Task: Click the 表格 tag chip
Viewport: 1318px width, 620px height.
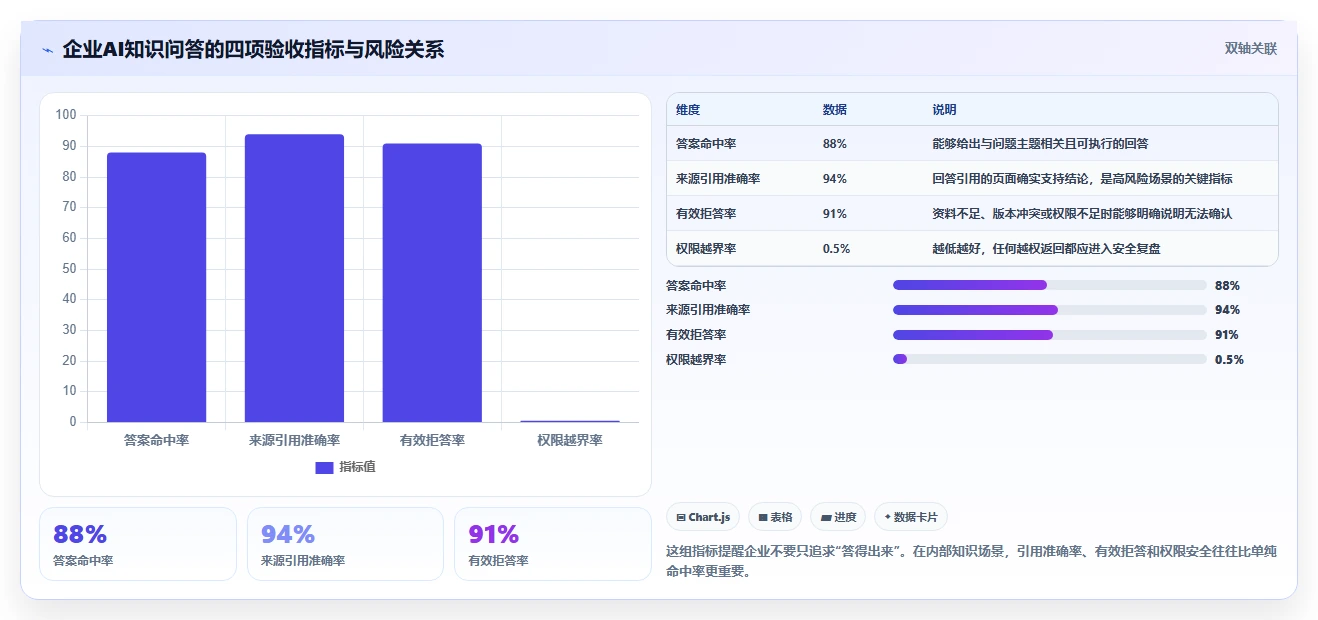Action: [775, 517]
